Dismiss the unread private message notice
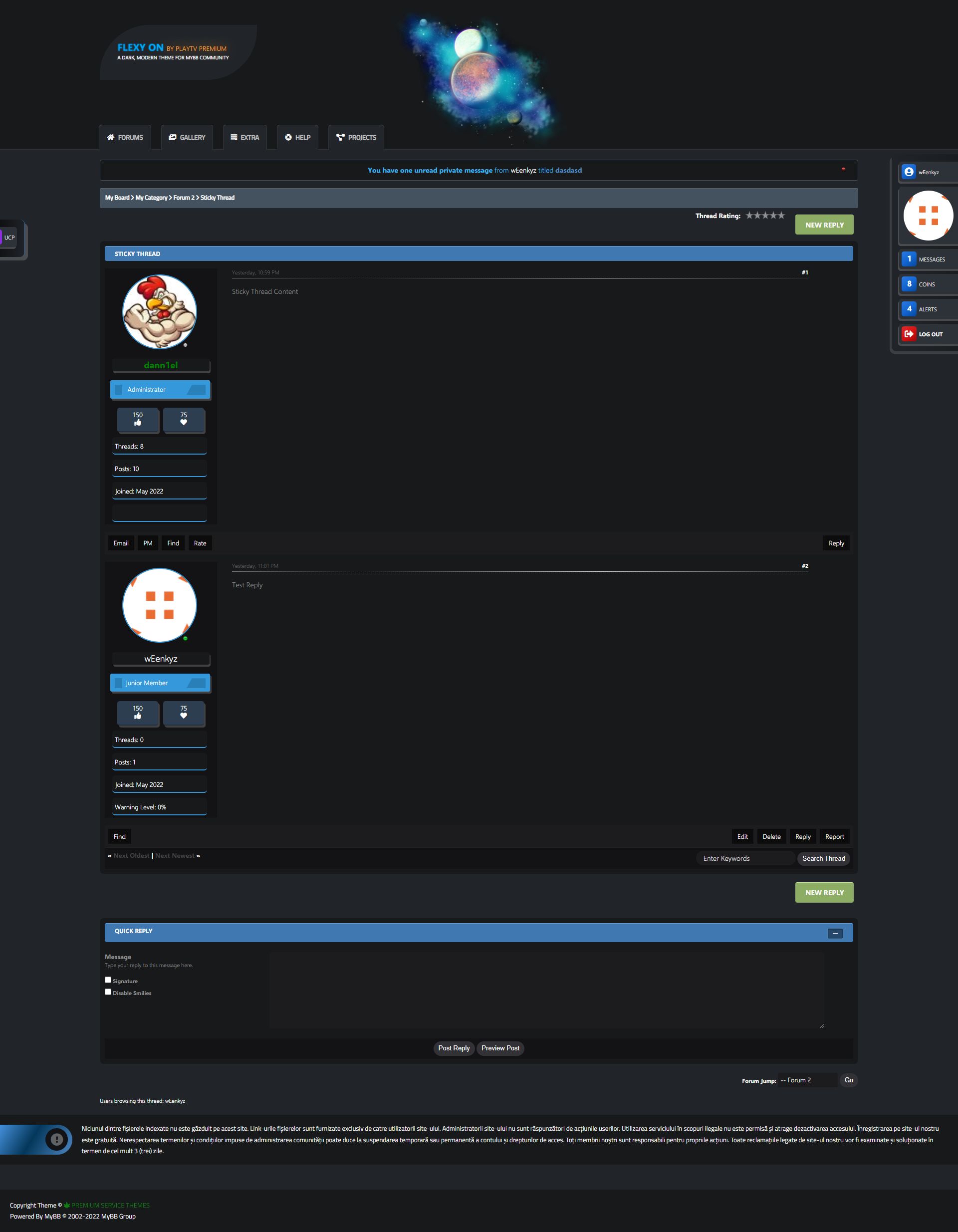 coord(843,169)
